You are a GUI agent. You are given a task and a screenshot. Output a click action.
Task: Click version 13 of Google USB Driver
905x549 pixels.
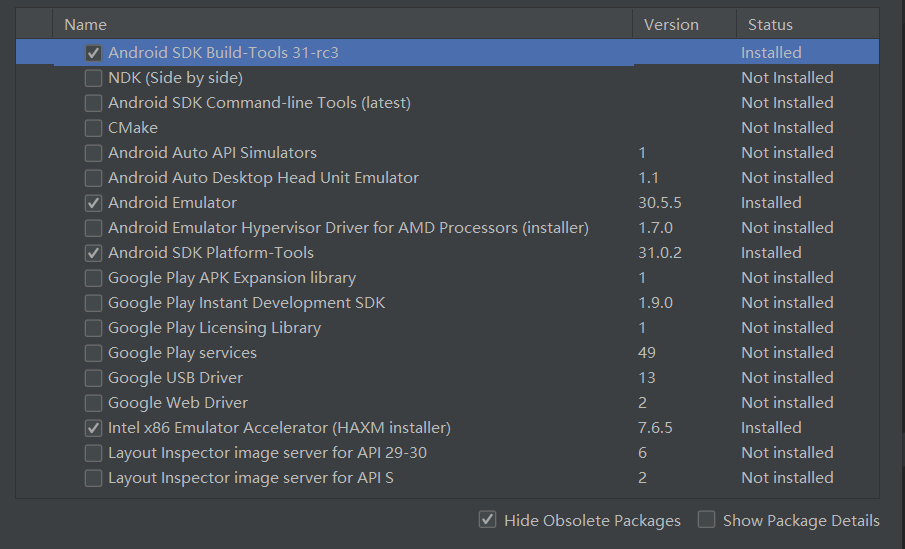[646, 378]
